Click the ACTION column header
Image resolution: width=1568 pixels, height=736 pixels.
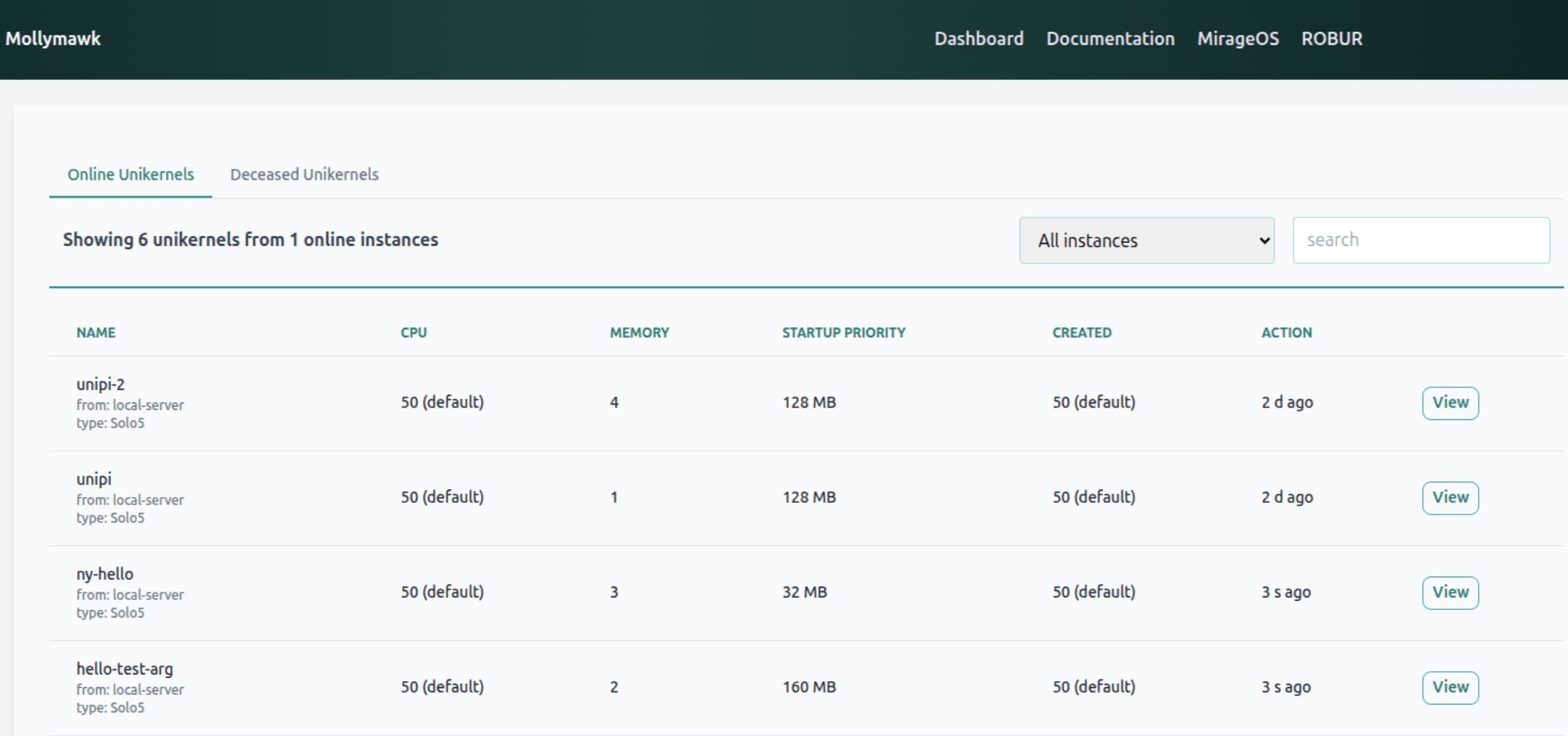pos(1286,332)
